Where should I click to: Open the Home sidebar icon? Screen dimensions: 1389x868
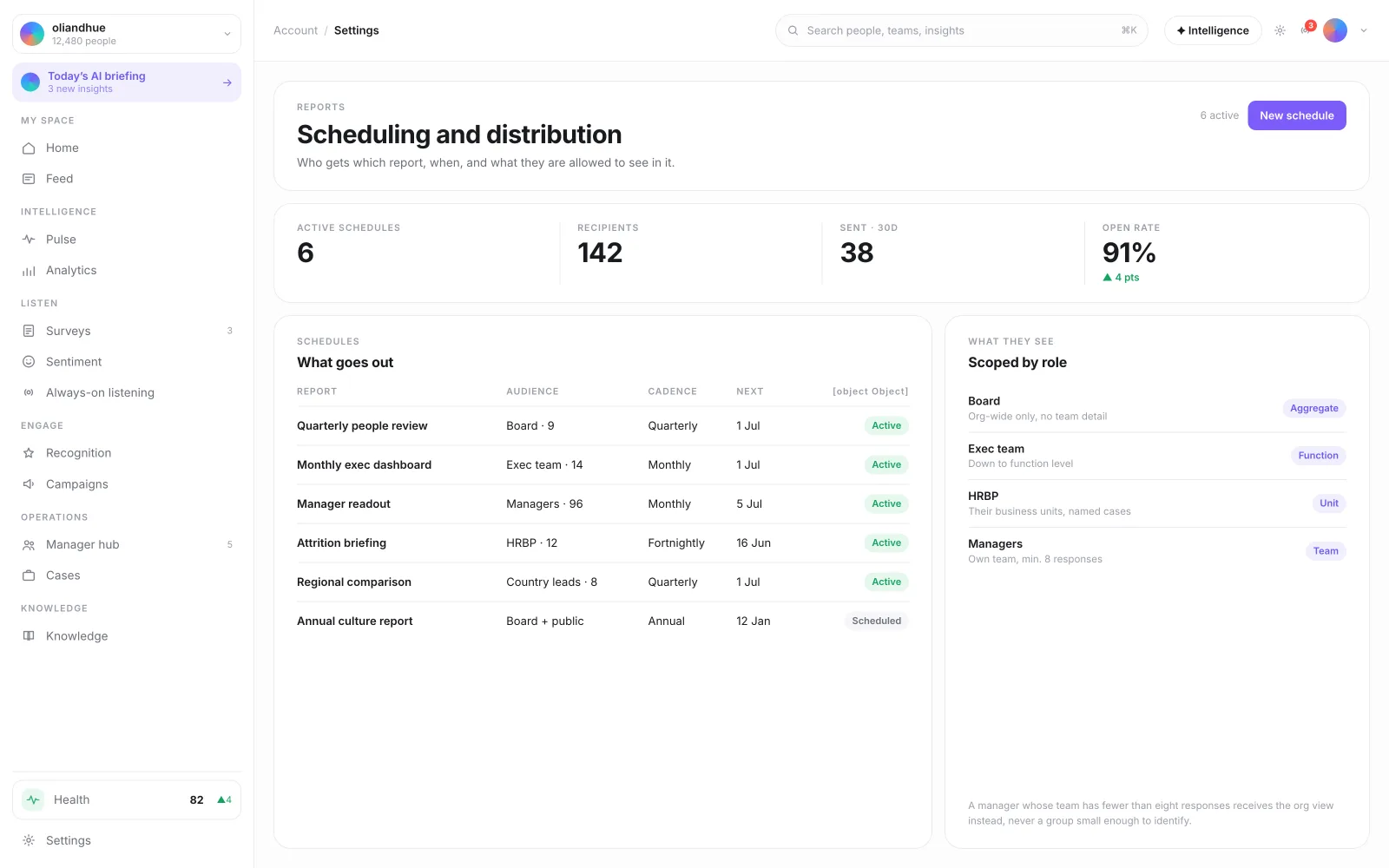(x=29, y=148)
